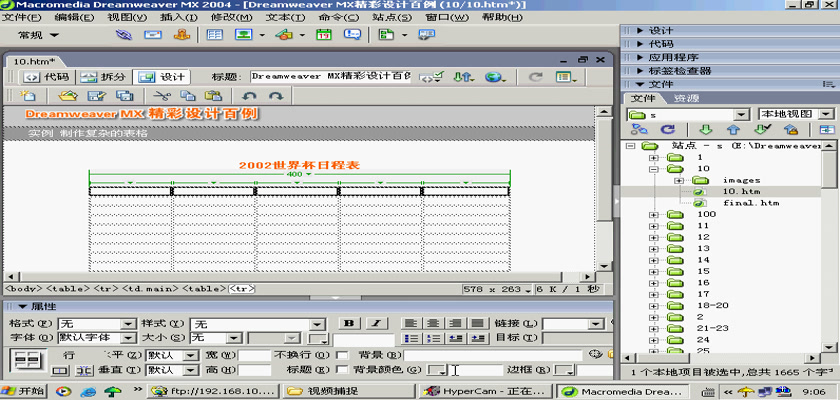Align text left in Properties

click(x=410, y=323)
